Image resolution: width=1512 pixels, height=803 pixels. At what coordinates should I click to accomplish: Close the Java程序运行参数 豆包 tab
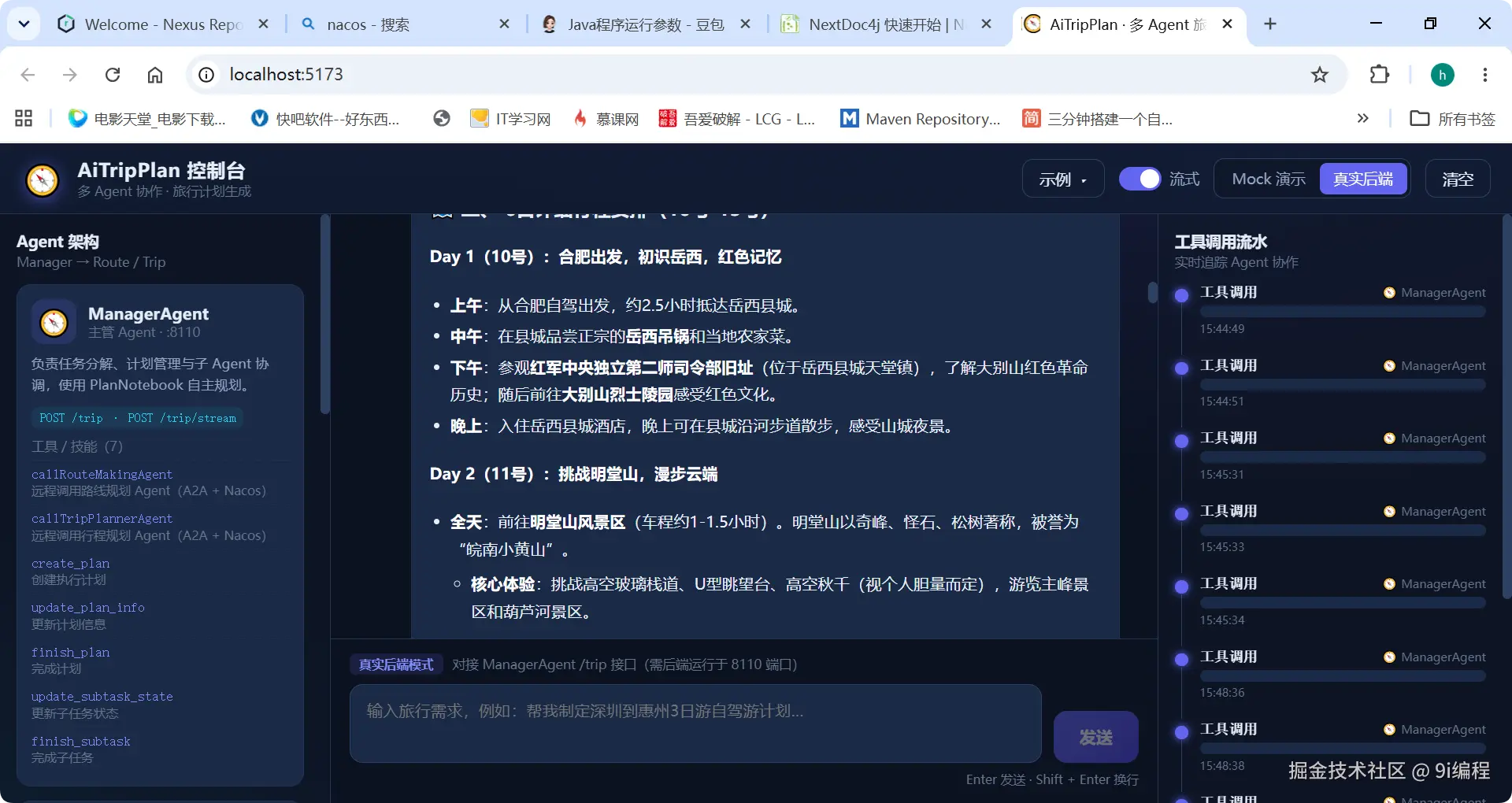(745, 24)
